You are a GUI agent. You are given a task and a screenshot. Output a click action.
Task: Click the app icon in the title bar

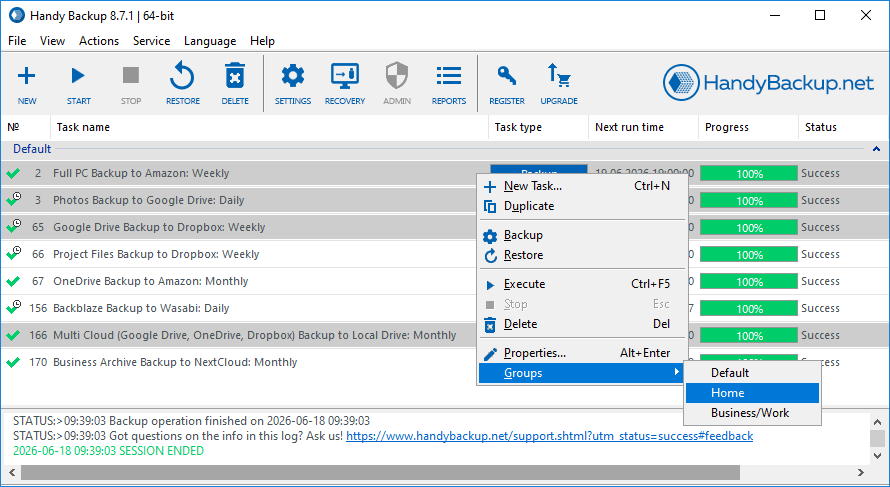click(x=17, y=15)
